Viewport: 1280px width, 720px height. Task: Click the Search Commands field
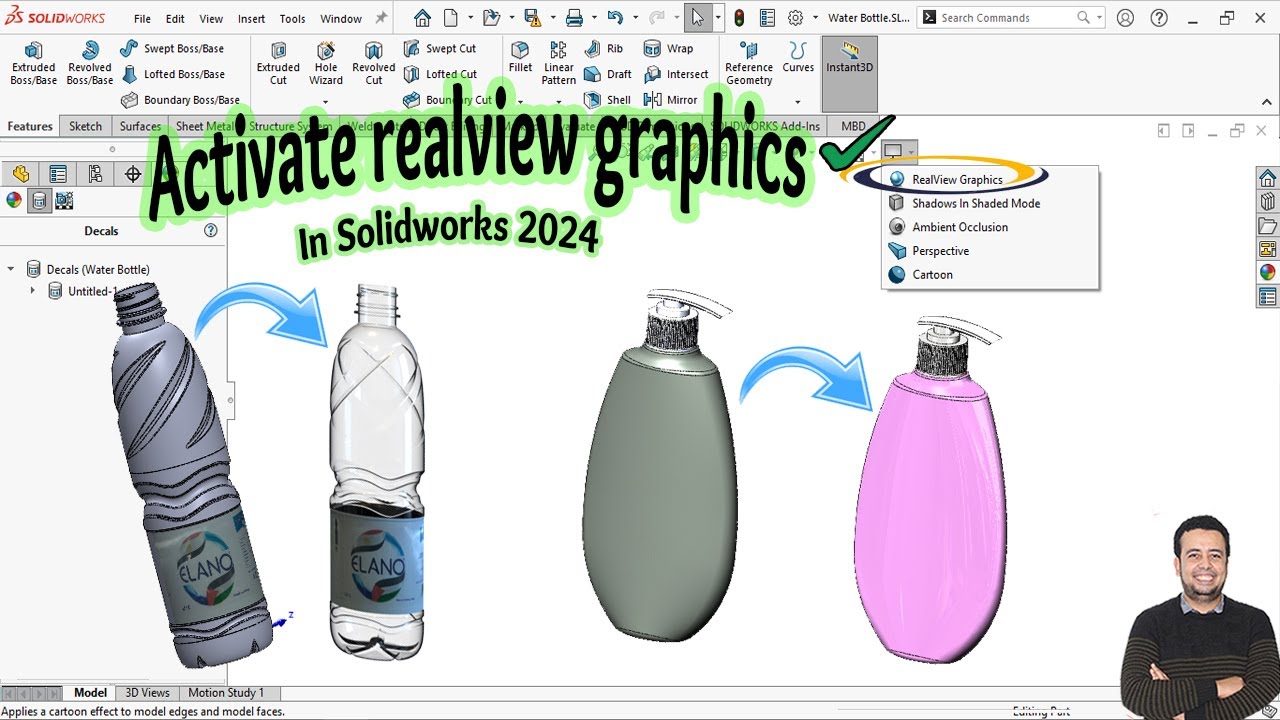click(x=1008, y=17)
